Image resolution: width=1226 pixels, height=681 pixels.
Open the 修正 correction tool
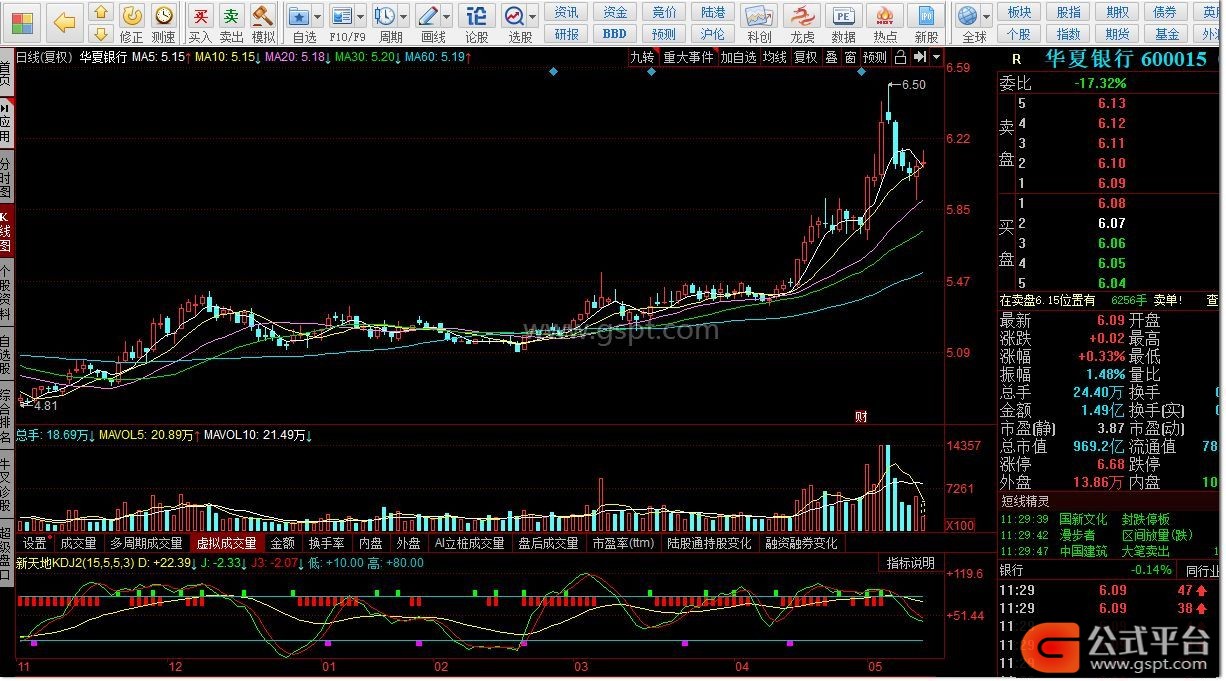(x=132, y=23)
